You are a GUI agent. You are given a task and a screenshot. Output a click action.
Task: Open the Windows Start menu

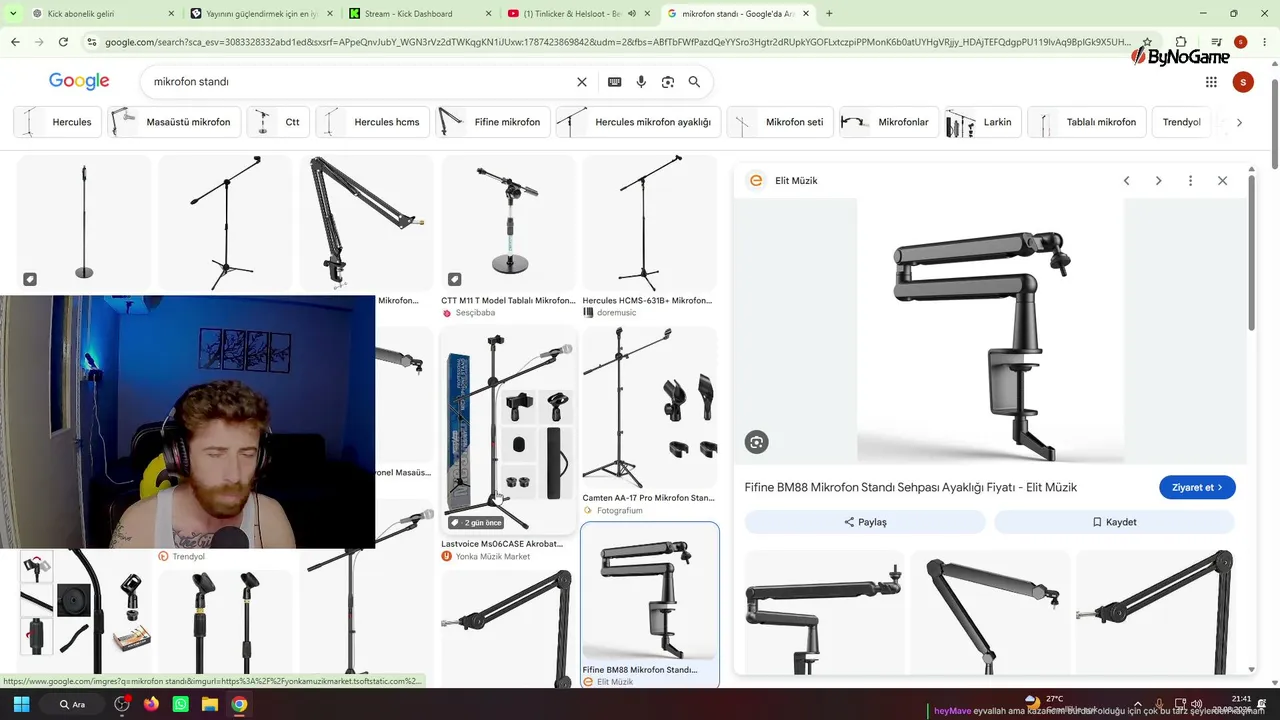(21, 704)
